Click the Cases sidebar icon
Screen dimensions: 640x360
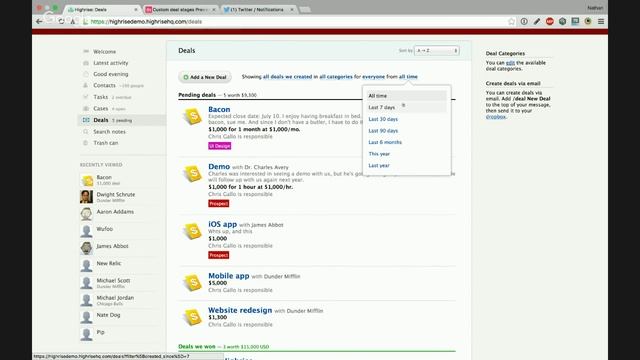pyautogui.click(x=86, y=108)
